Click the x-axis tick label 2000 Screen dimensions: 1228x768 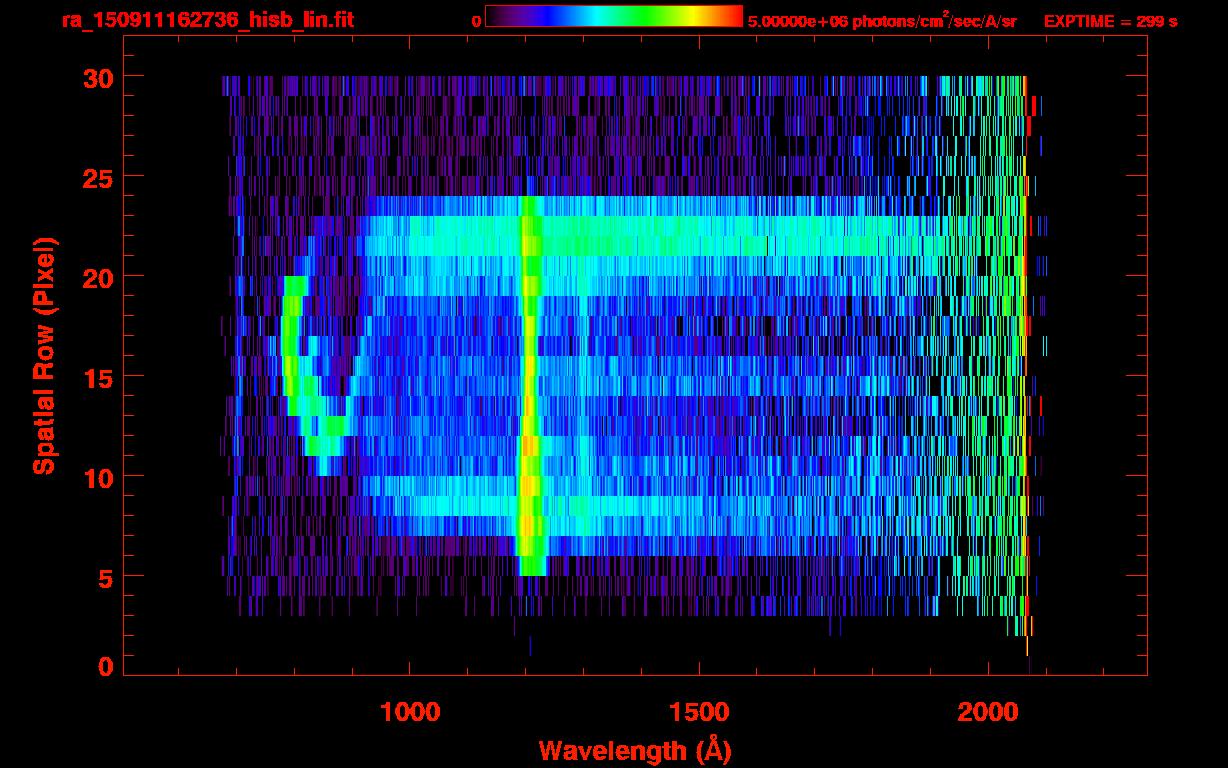(988, 712)
